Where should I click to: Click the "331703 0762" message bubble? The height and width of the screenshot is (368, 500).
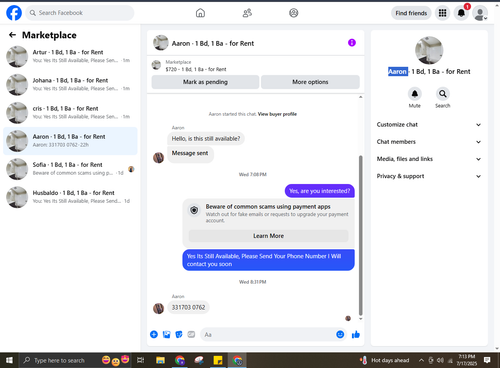point(188,307)
